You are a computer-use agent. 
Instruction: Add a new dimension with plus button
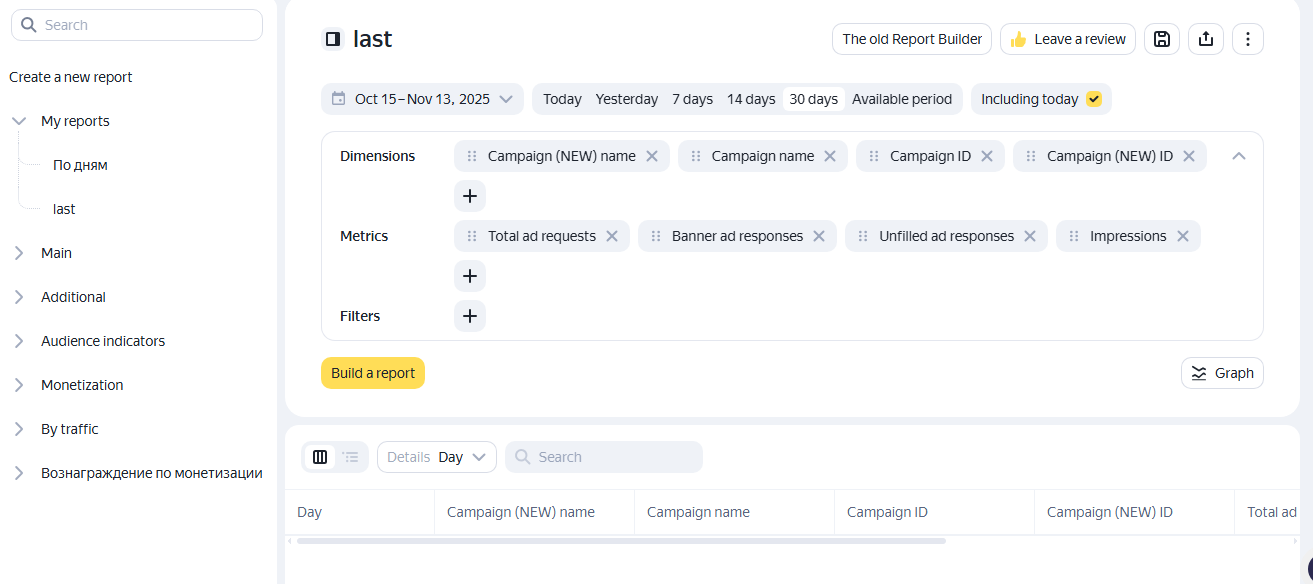(x=470, y=196)
